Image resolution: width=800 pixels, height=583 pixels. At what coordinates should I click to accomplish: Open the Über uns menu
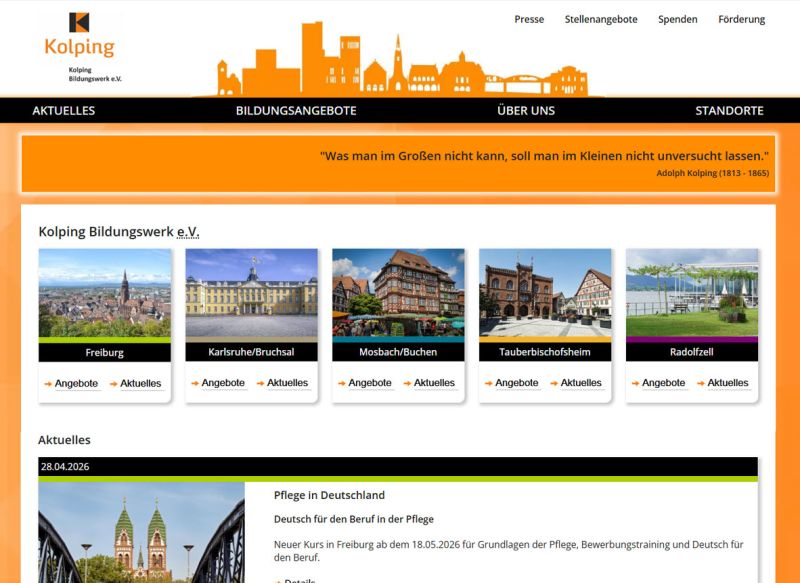[526, 111]
